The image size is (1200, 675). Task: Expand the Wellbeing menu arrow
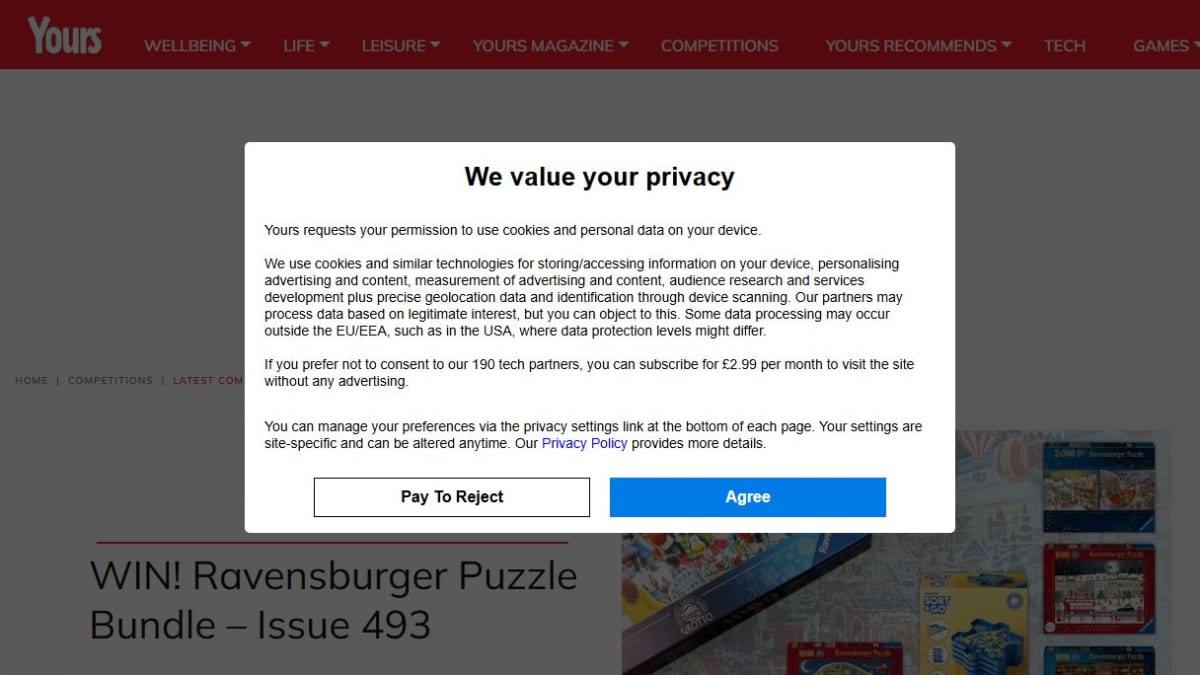[246, 45]
